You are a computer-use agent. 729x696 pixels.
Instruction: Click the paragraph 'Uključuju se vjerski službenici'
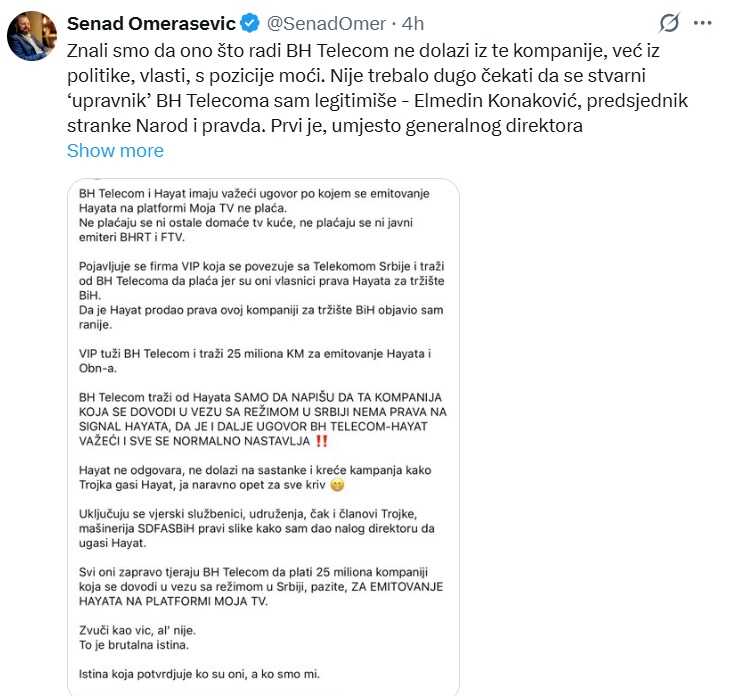(257, 528)
